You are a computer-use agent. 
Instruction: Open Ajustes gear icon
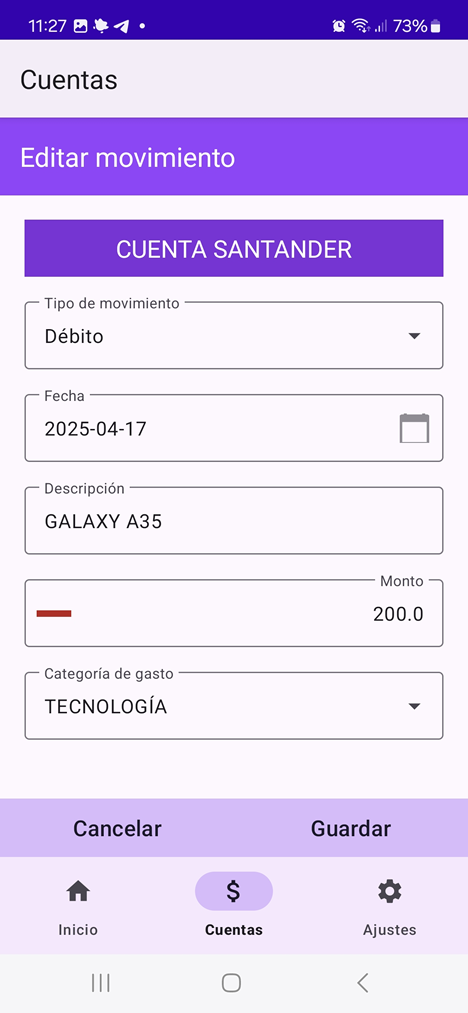tap(390, 892)
